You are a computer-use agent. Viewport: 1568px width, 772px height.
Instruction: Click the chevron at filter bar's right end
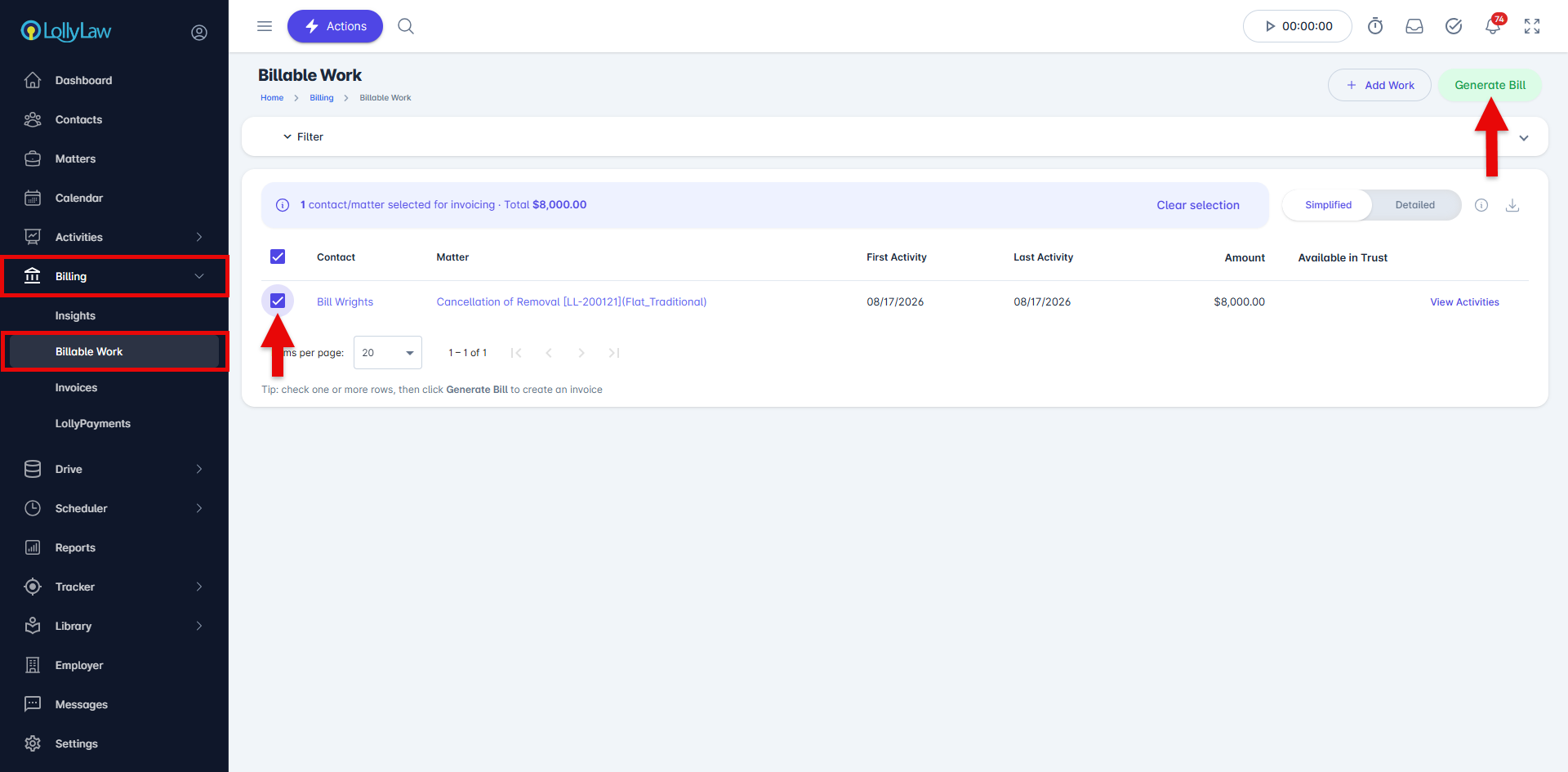tap(1524, 138)
